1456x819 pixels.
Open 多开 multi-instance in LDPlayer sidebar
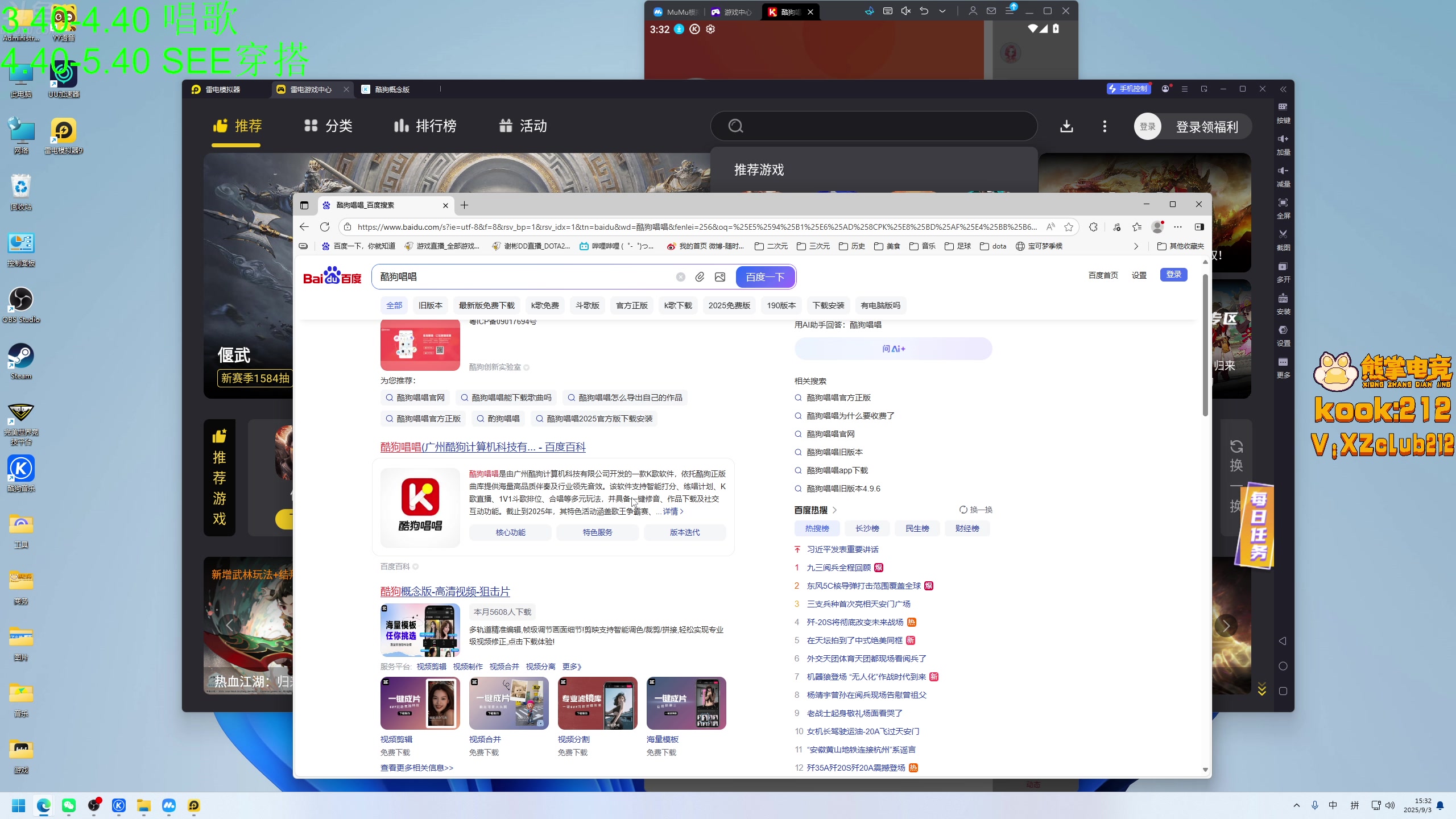coord(1283,271)
